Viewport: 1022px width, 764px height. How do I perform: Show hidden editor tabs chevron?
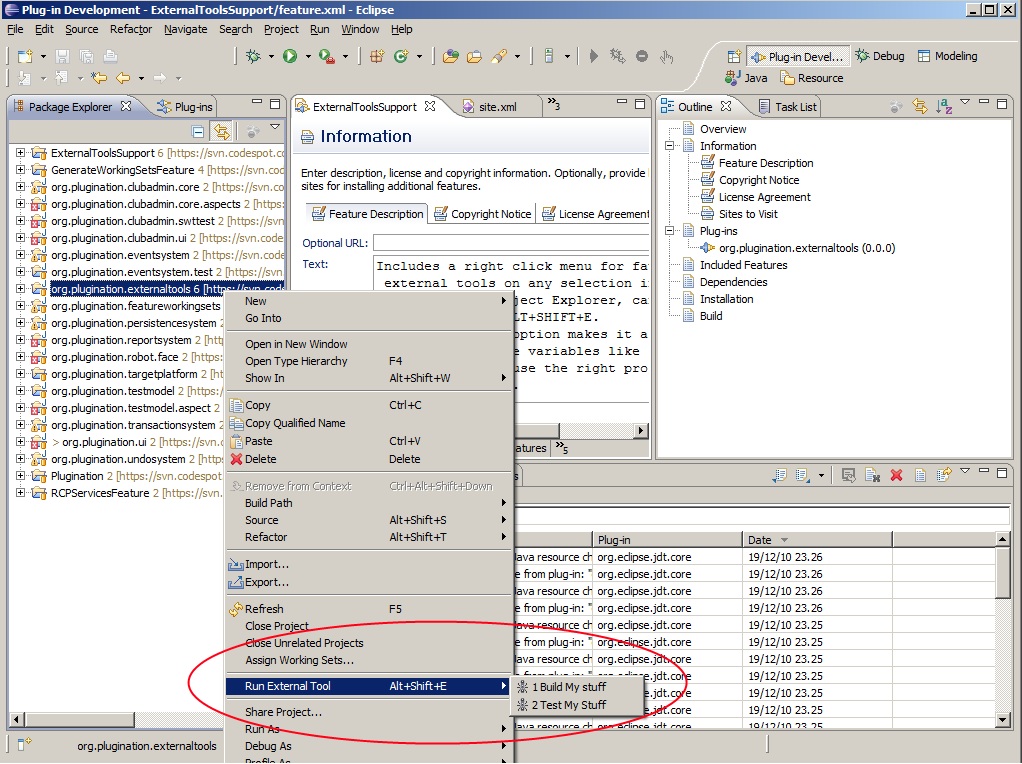click(553, 104)
